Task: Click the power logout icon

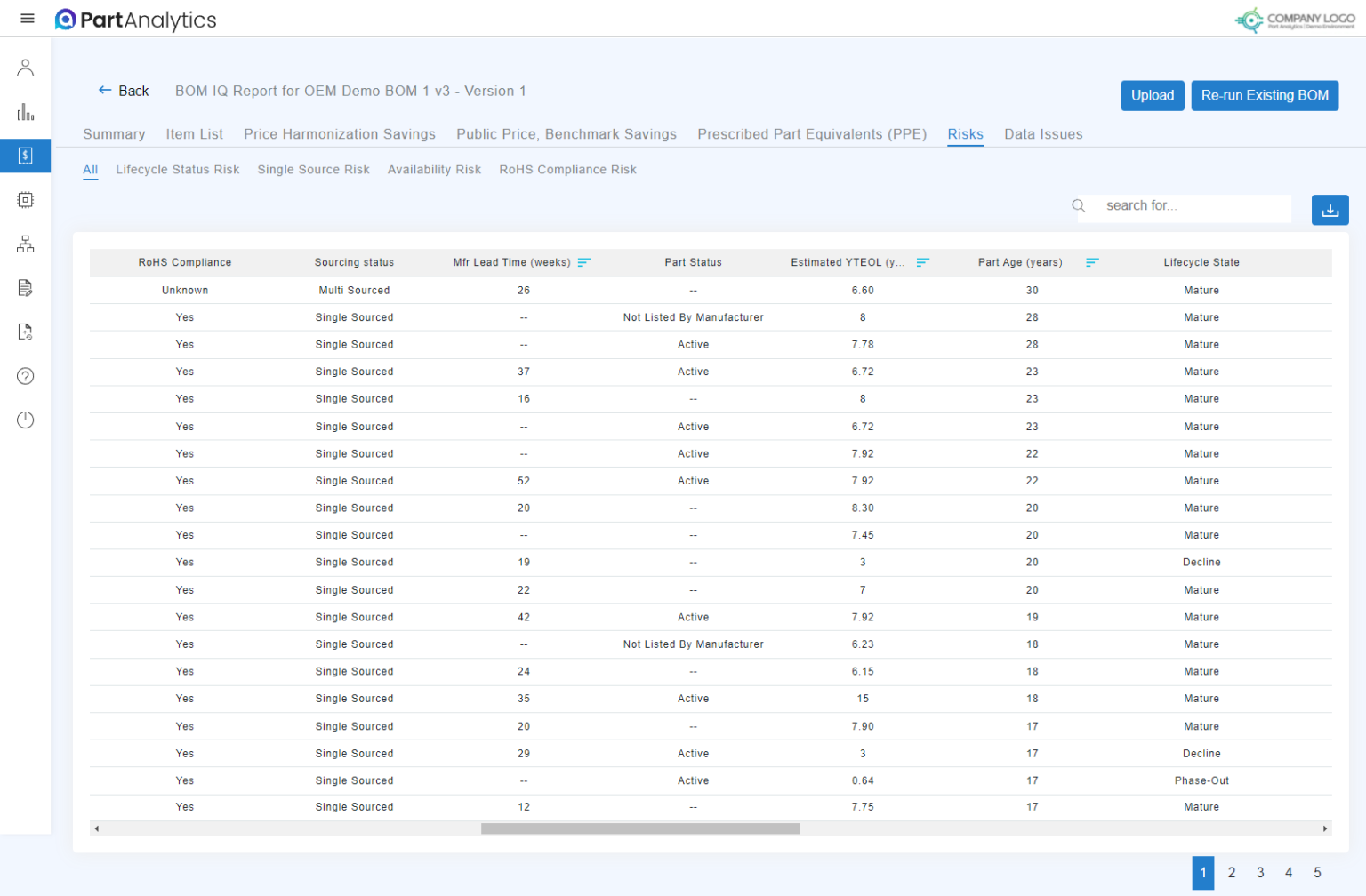Action: click(26, 420)
